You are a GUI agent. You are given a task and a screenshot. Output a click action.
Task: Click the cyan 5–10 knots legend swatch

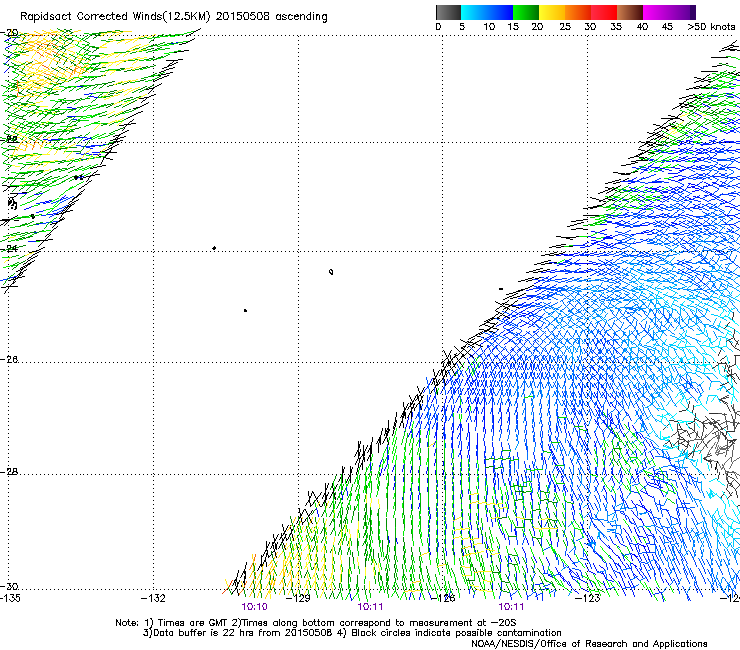[x=474, y=12]
